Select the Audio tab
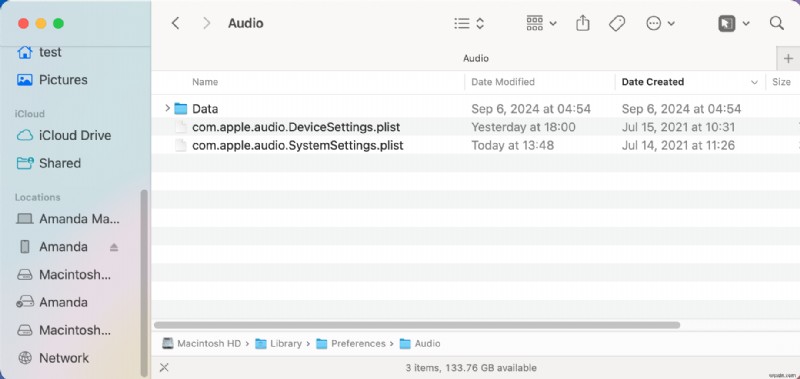The image size is (800, 379). [x=476, y=59]
